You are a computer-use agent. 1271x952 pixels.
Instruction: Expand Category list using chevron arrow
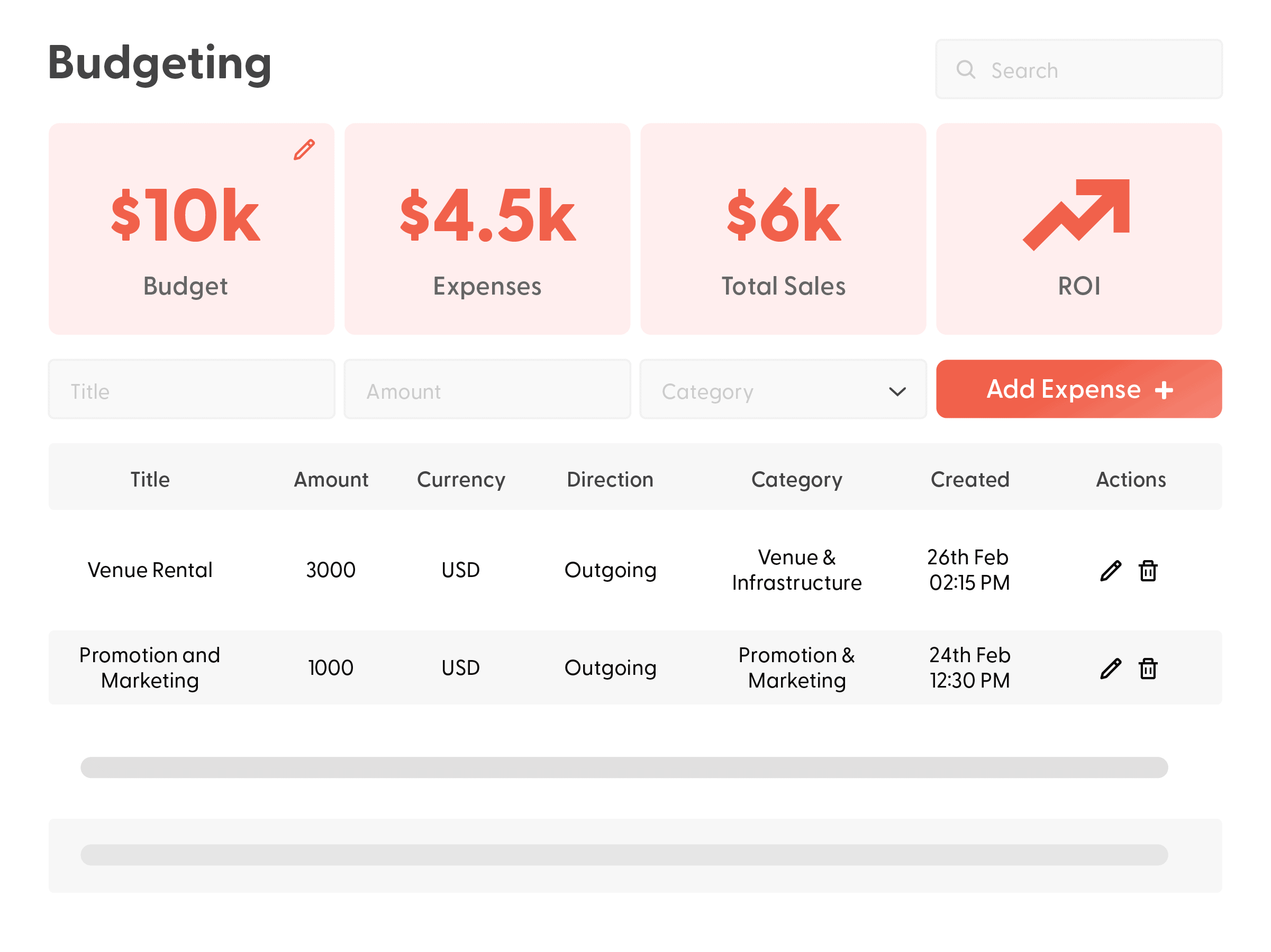[x=897, y=391]
